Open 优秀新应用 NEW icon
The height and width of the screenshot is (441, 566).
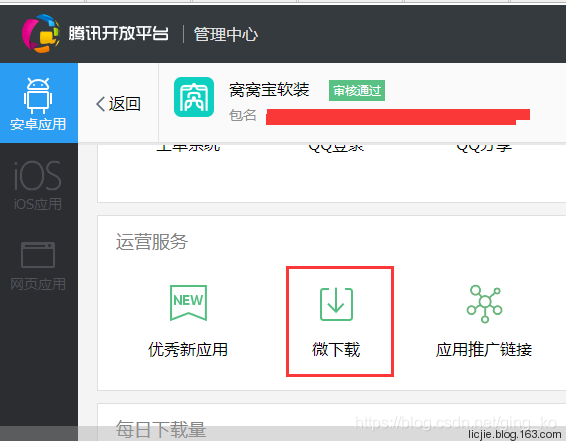(x=188, y=303)
